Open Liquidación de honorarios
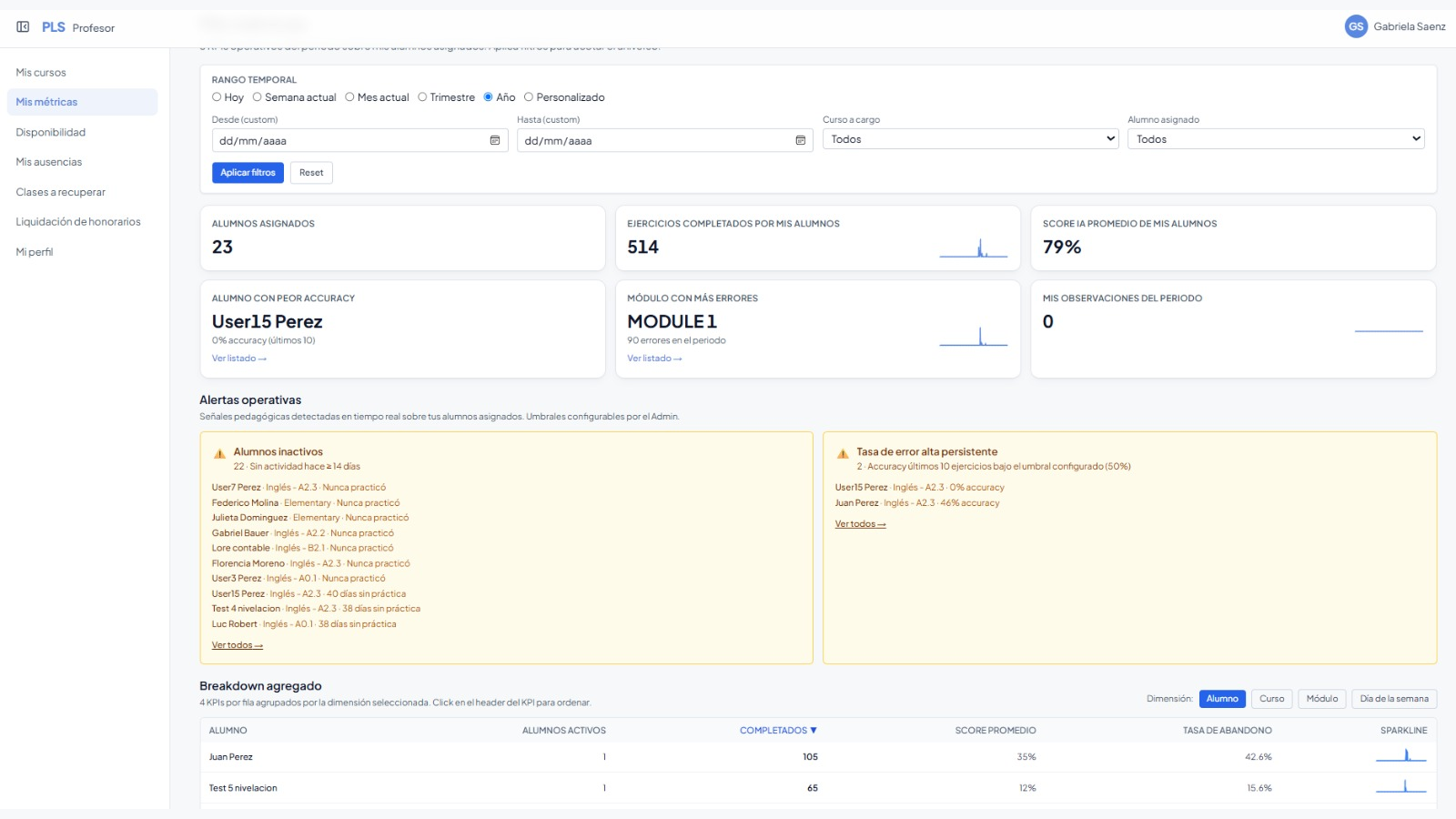The height and width of the screenshot is (819, 1456). [78, 222]
